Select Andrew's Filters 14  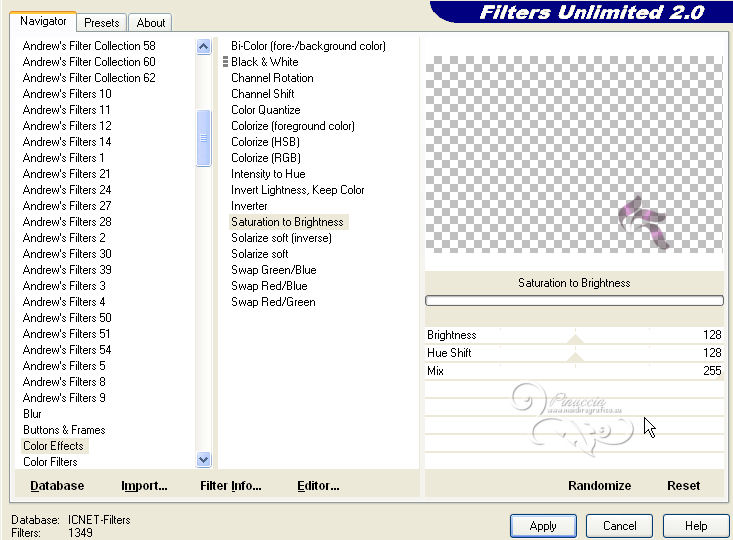(67, 142)
